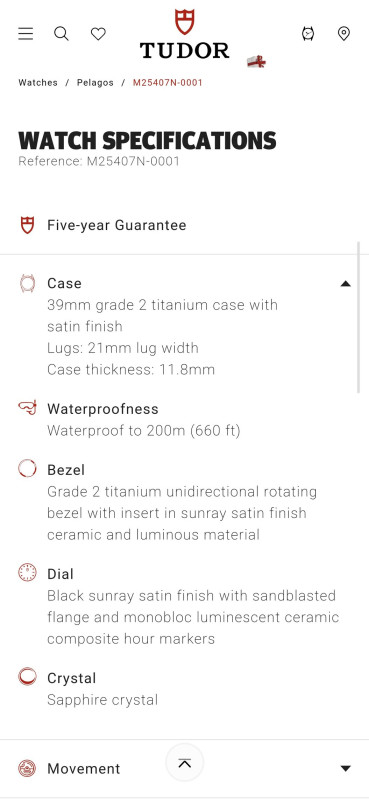Open search with magnifier icon
This screenshot has height=800, width=369.
pos(61,34)
